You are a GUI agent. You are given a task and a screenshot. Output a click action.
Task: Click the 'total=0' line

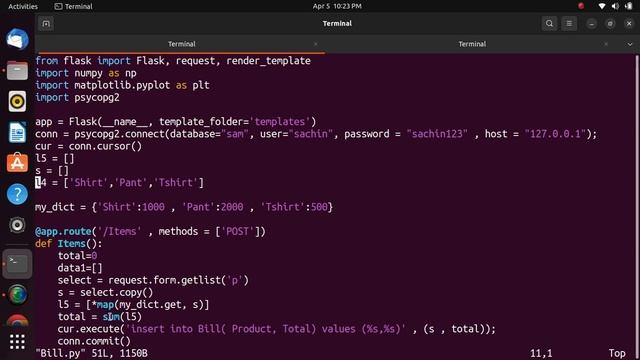77,256
